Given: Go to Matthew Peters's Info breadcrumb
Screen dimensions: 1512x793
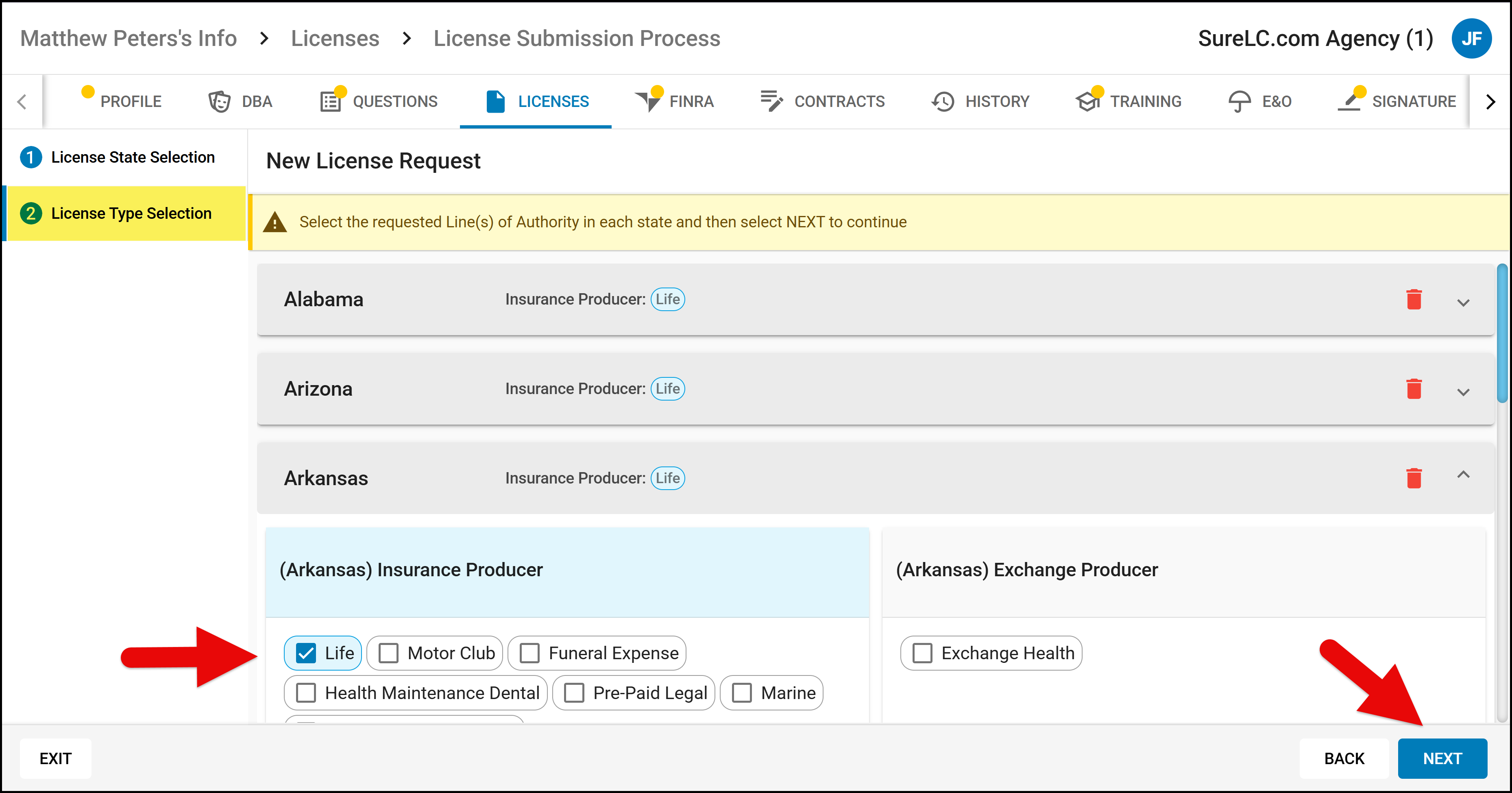Looking at the screenshot, I should [x=129, y=39].
